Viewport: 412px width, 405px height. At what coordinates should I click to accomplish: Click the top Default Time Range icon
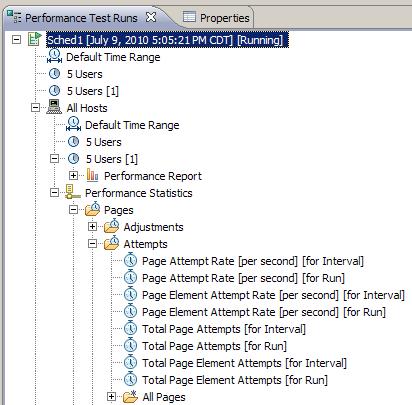tap(54, 56)
